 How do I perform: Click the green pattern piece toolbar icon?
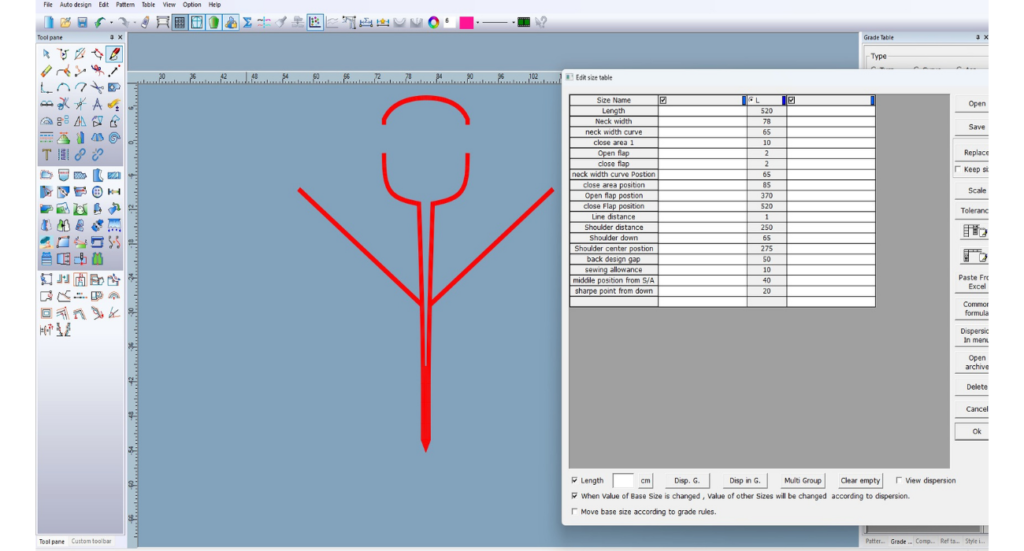[x=214, y=22]
